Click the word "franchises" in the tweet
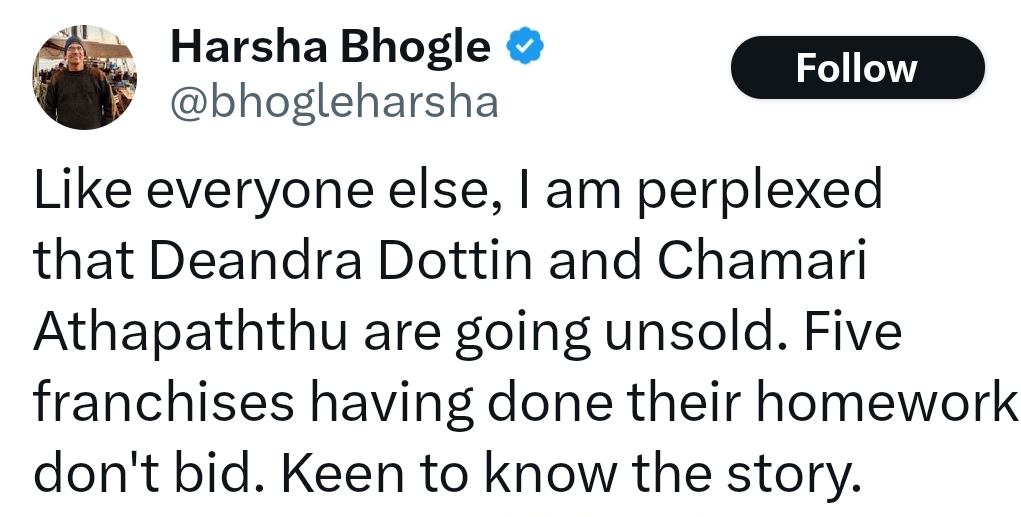1021x517 pixels. pos(163,402)
